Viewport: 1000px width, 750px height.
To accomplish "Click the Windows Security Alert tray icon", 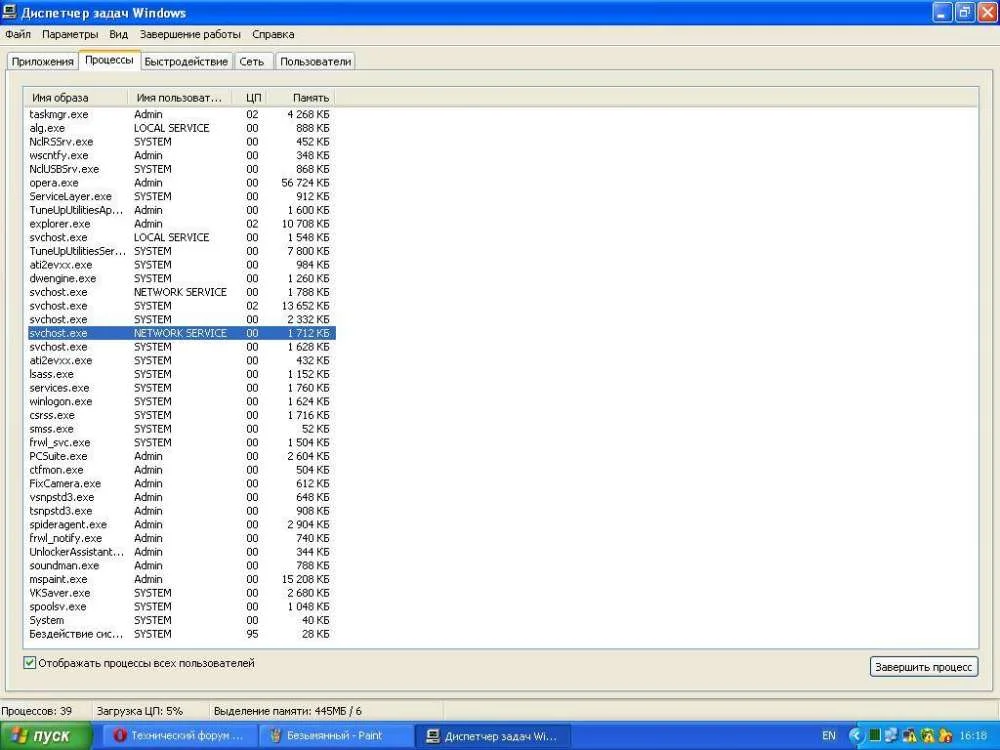I will click(946, 735).
